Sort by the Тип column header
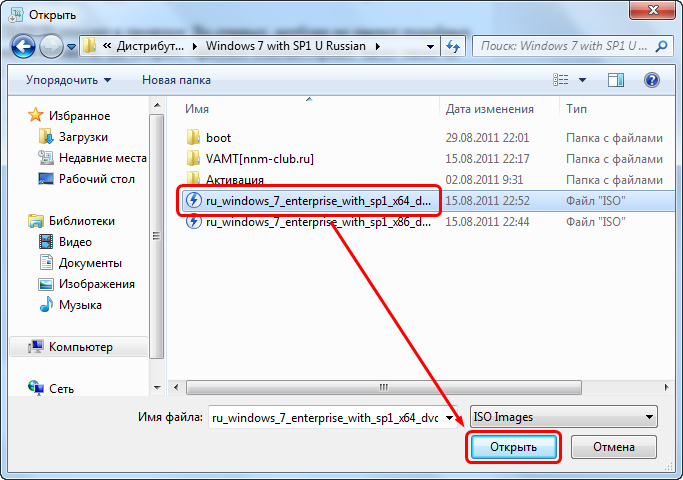Screen dimensions: 683x480 [576, 109]
